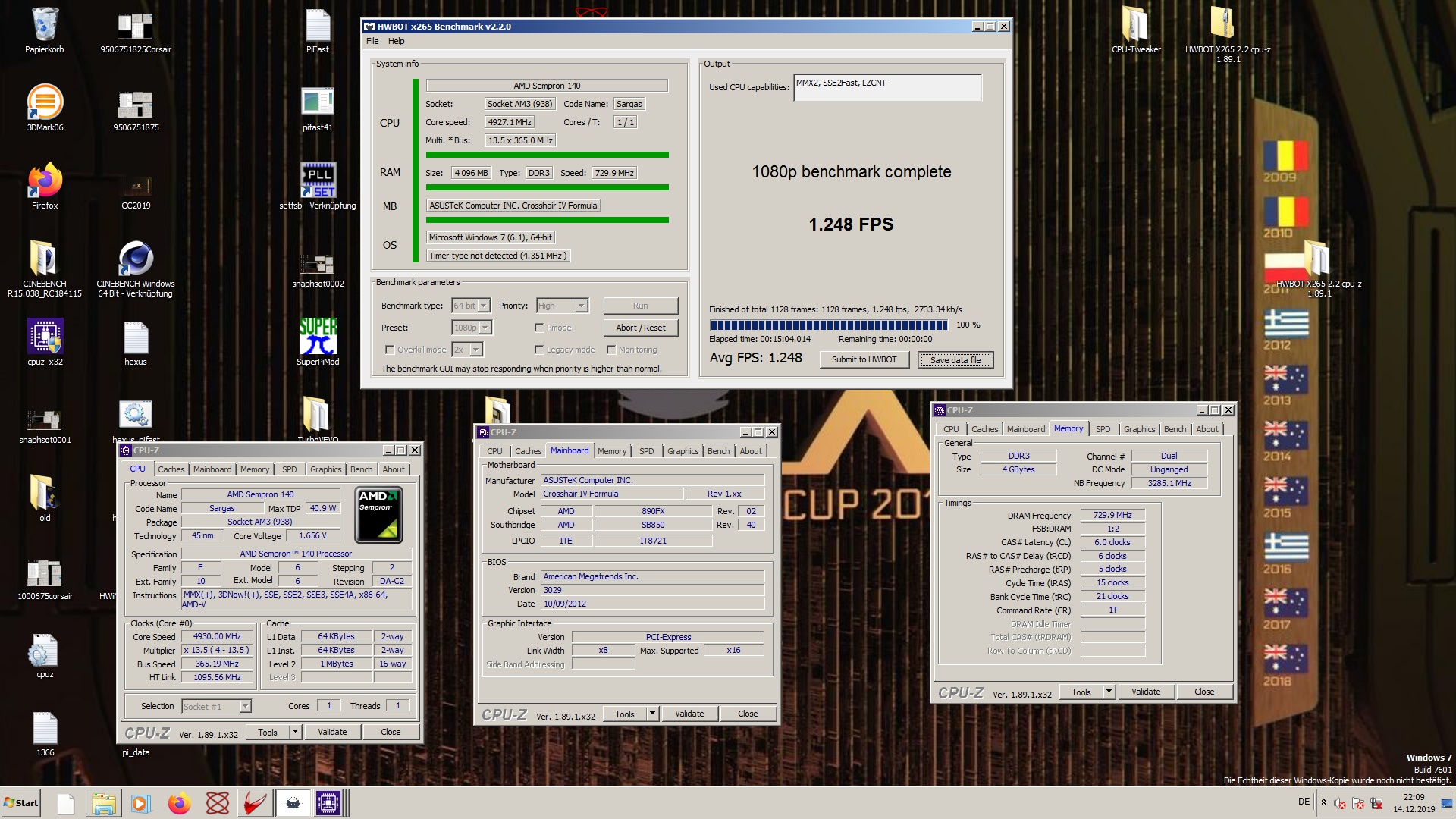Click the BIOS Version 3029 field

653,590
